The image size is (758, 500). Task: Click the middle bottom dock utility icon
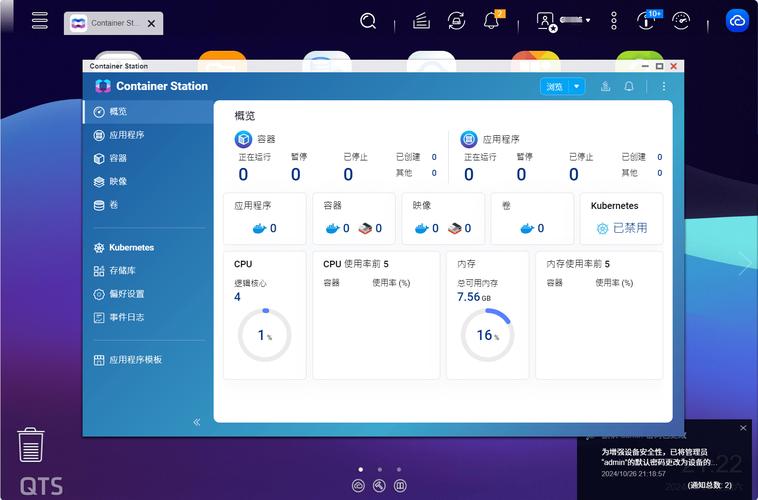(x=379, y=485)
